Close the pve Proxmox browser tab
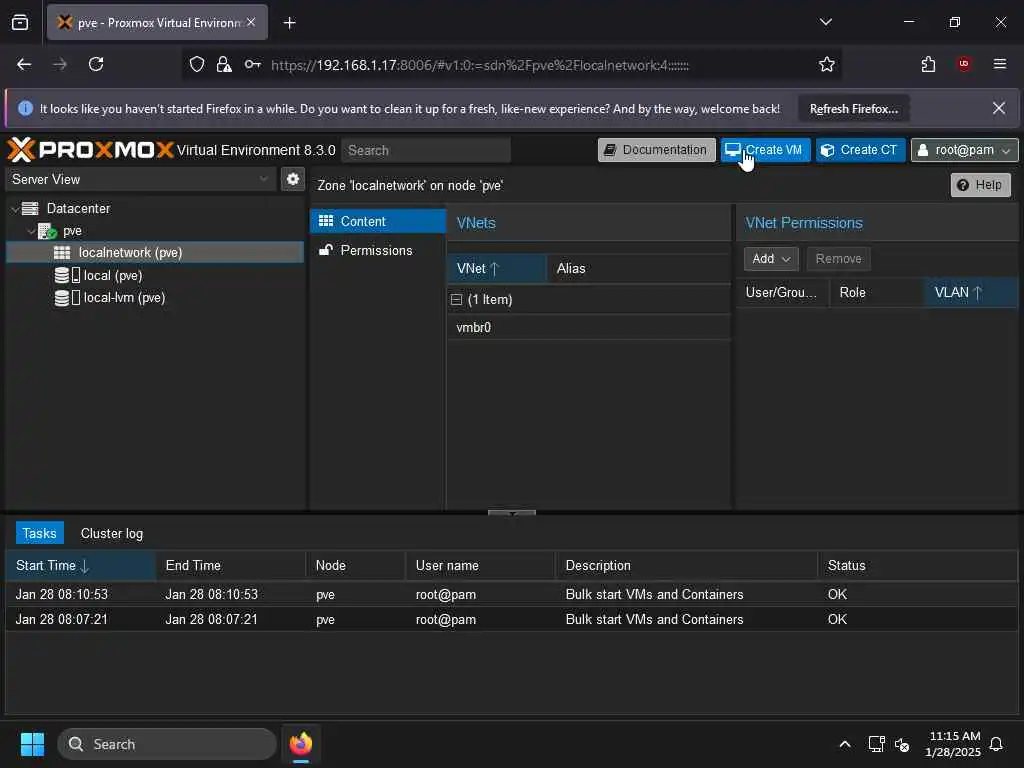The width and height of the screenshot is (1024, 768). pyautogui.click(x=251, y=22)
